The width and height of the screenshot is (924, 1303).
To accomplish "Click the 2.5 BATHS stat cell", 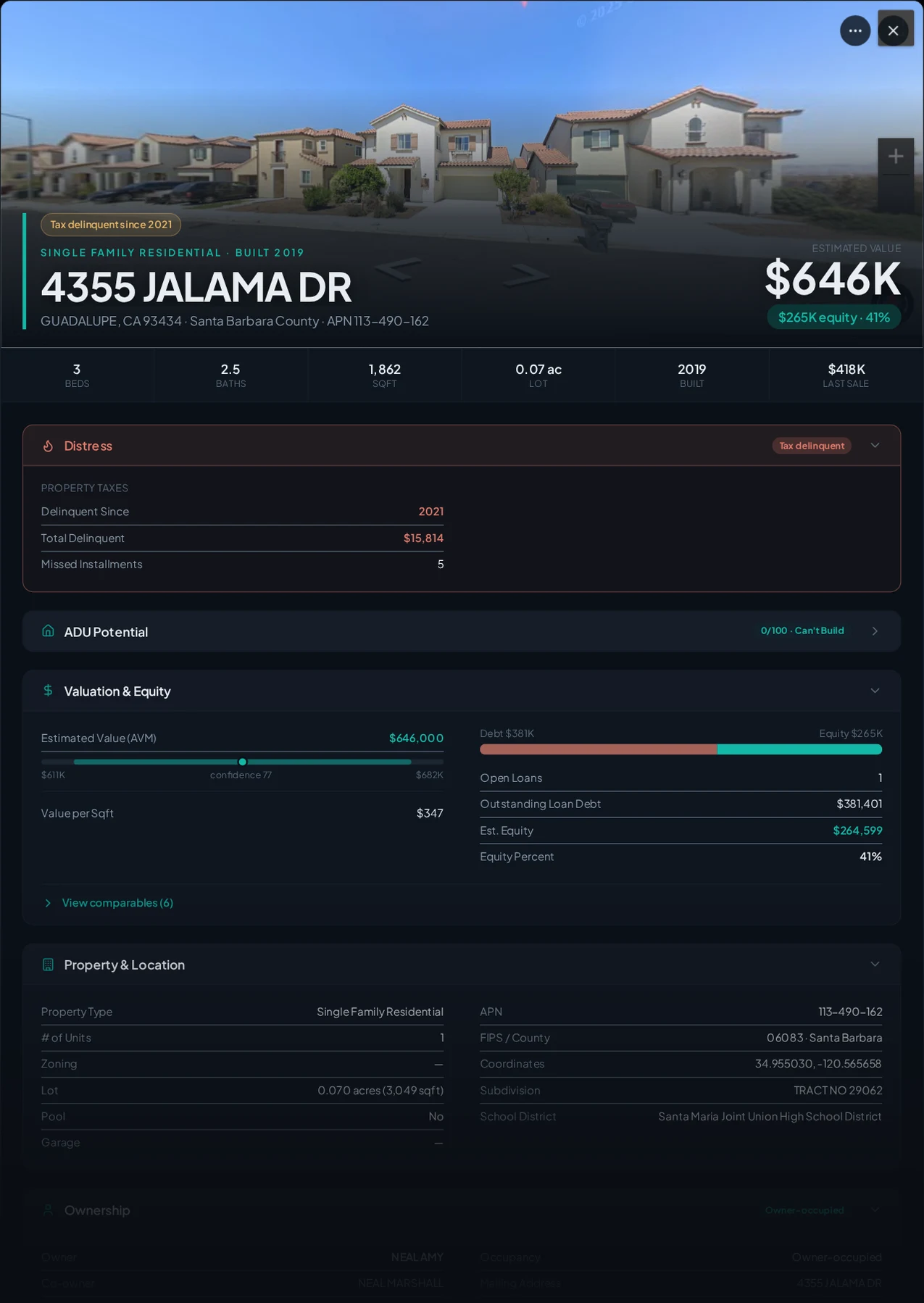I will (230, 375).
